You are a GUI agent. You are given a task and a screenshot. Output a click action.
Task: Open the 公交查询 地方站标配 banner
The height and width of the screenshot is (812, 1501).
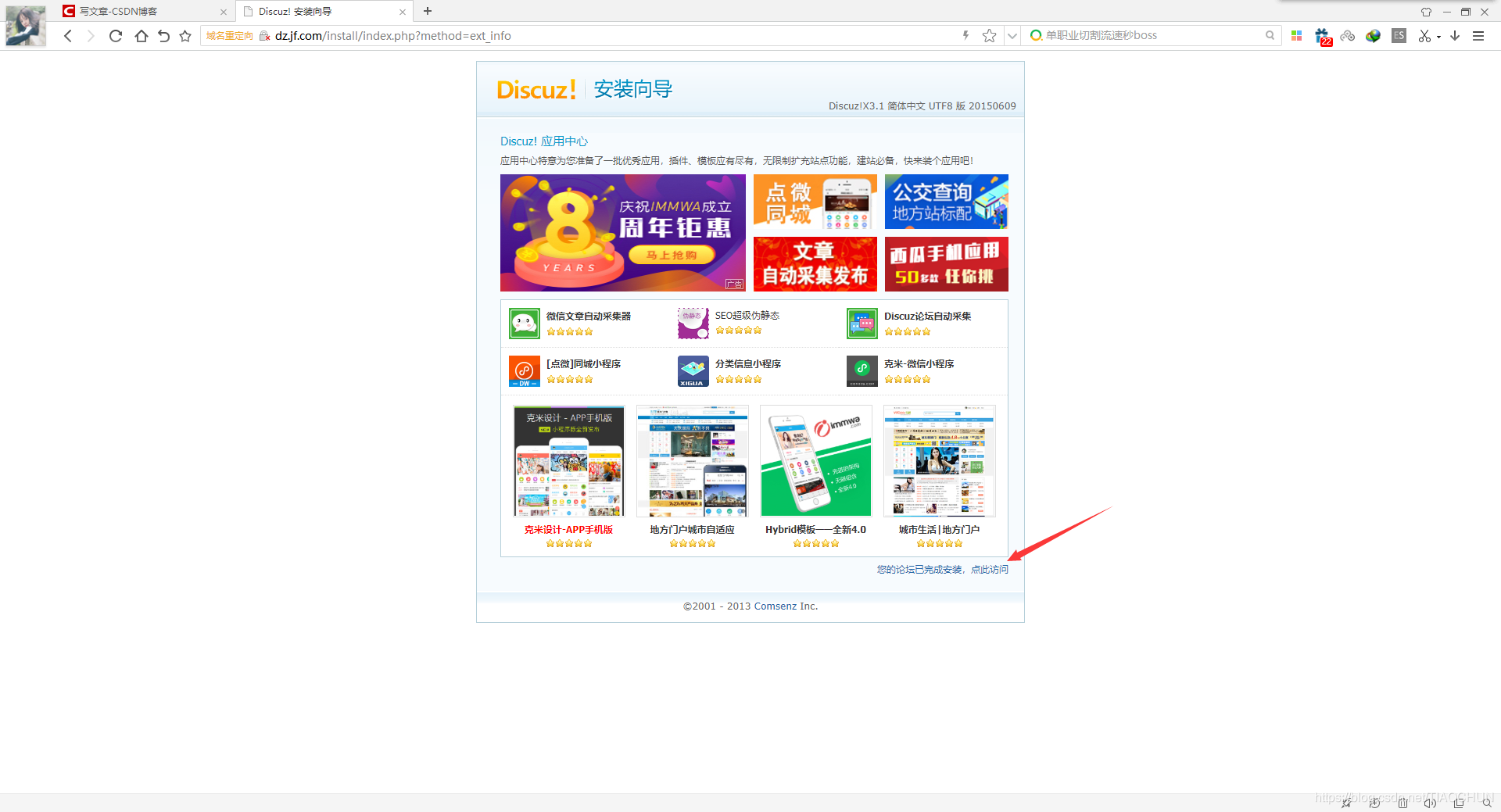click(x=947, y=202)
